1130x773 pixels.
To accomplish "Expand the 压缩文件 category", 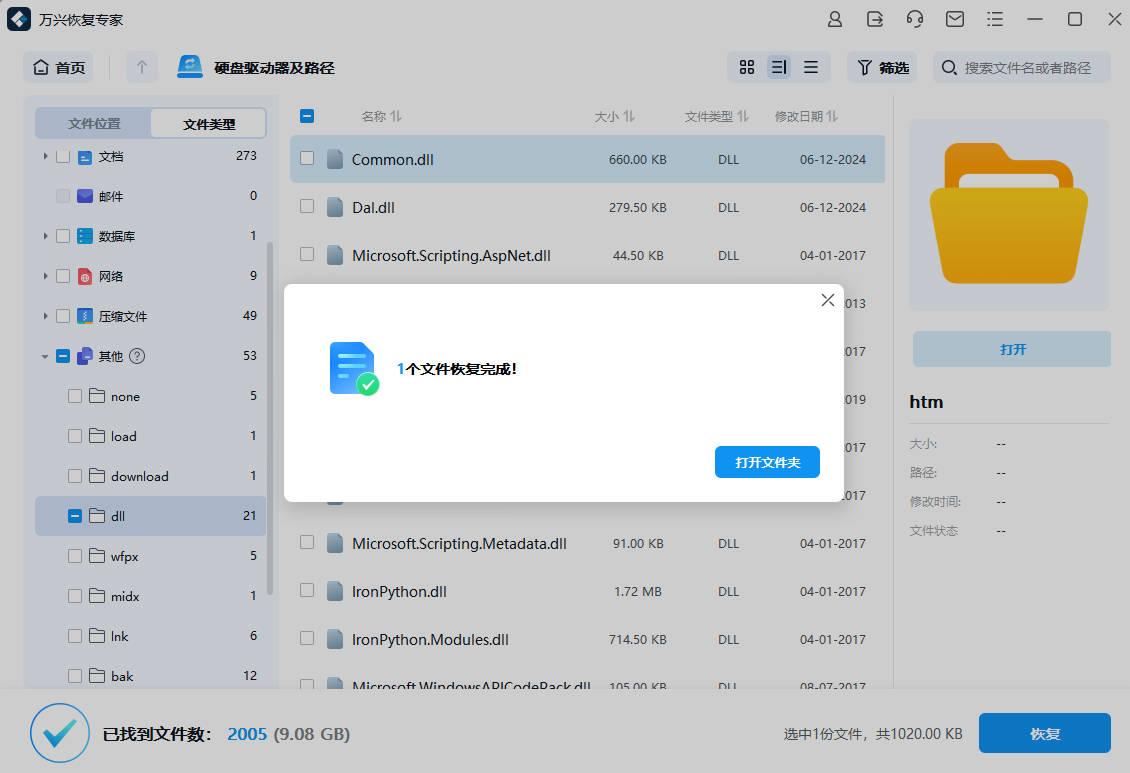I will [x=44, y=316].
